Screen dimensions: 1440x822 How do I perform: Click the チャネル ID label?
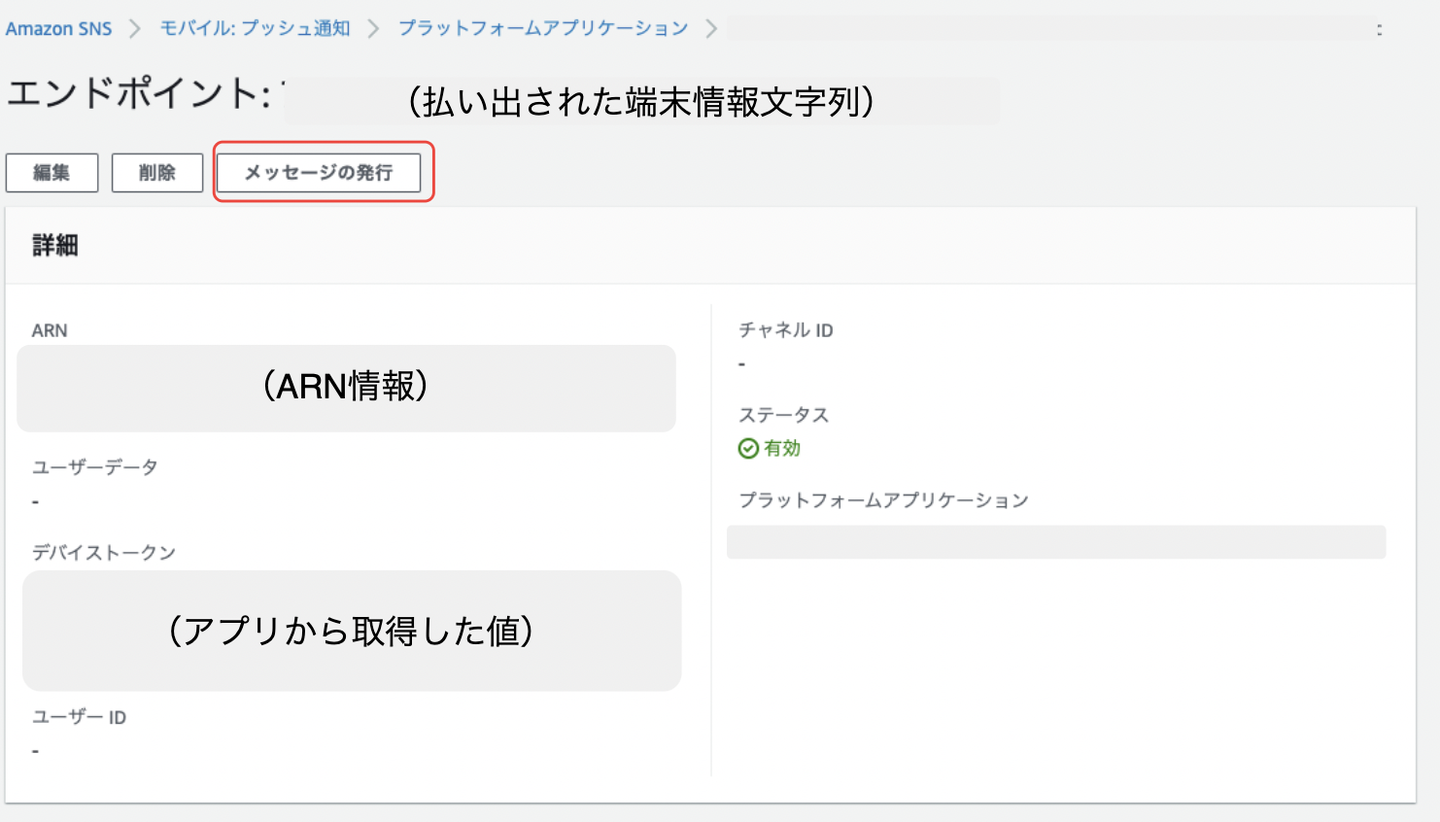[785, 330]
